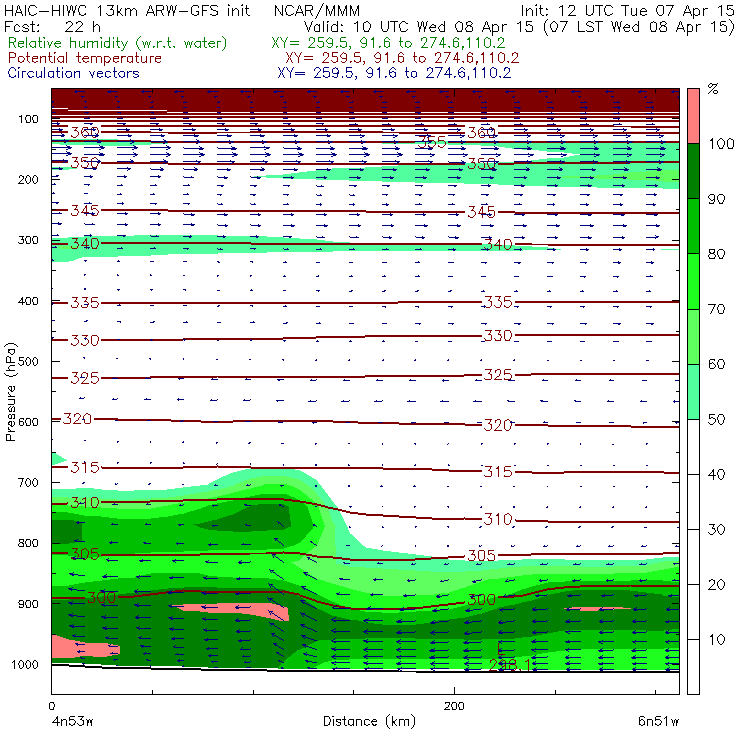Click the 'Relative humidity (w.r.t. water)' legend label
Image resolution: width=740 pixels, height=740 pixels.
118,43
